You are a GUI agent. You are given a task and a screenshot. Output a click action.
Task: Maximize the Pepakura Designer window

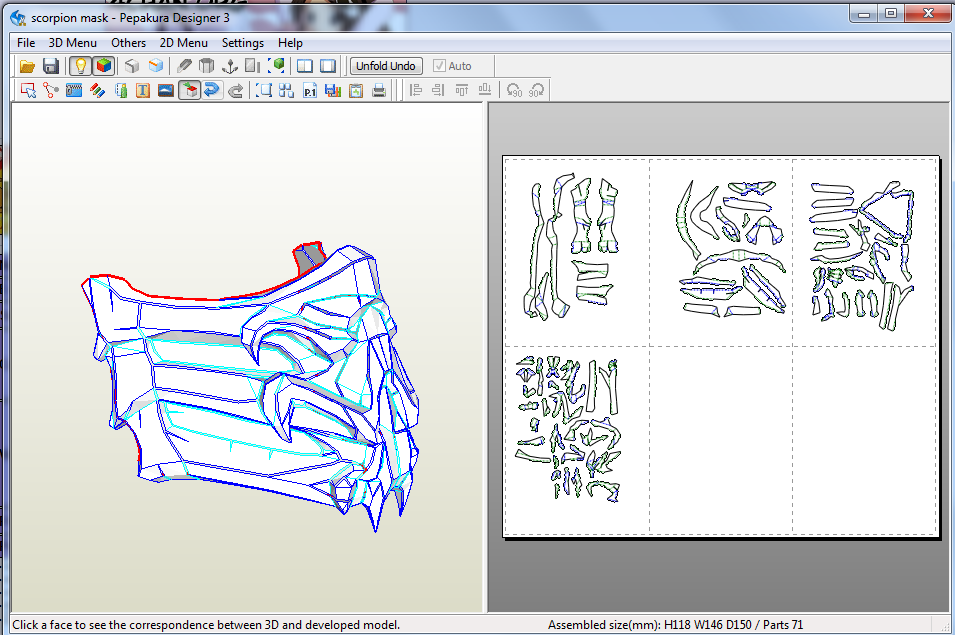coord(890,13)
